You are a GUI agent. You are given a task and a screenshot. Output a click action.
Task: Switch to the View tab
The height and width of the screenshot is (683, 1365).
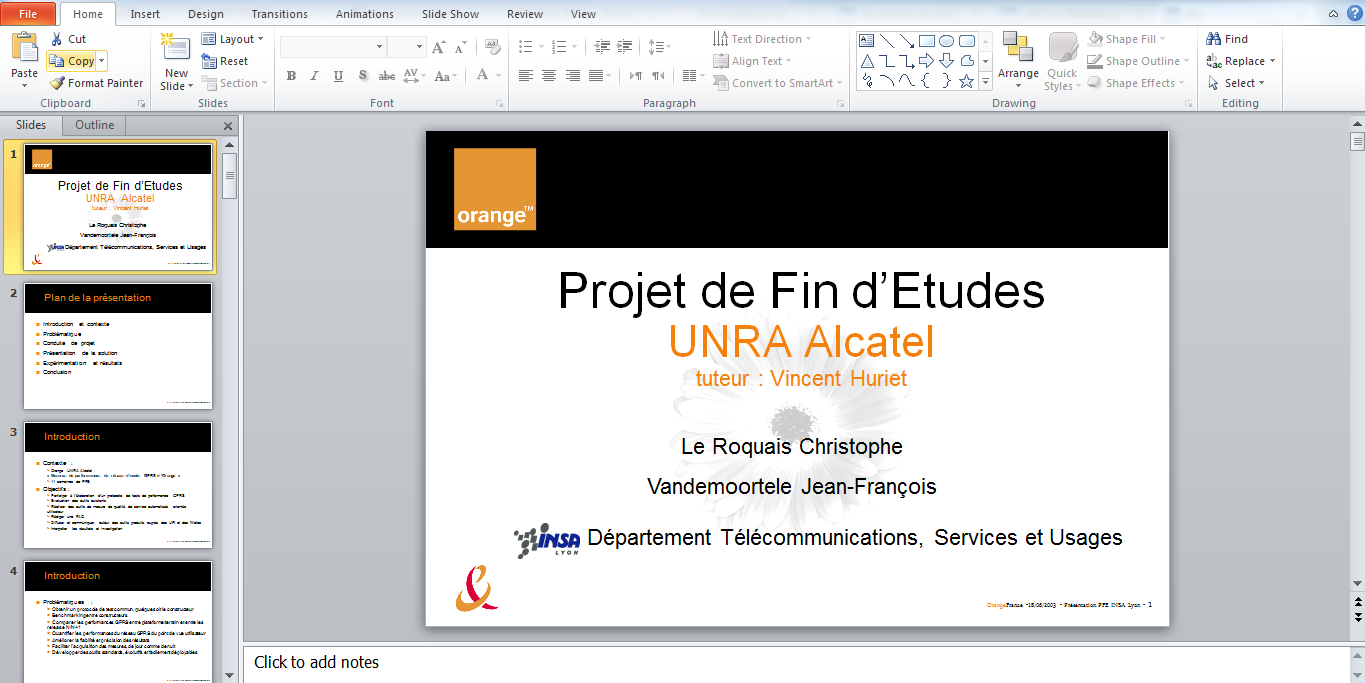583,14
